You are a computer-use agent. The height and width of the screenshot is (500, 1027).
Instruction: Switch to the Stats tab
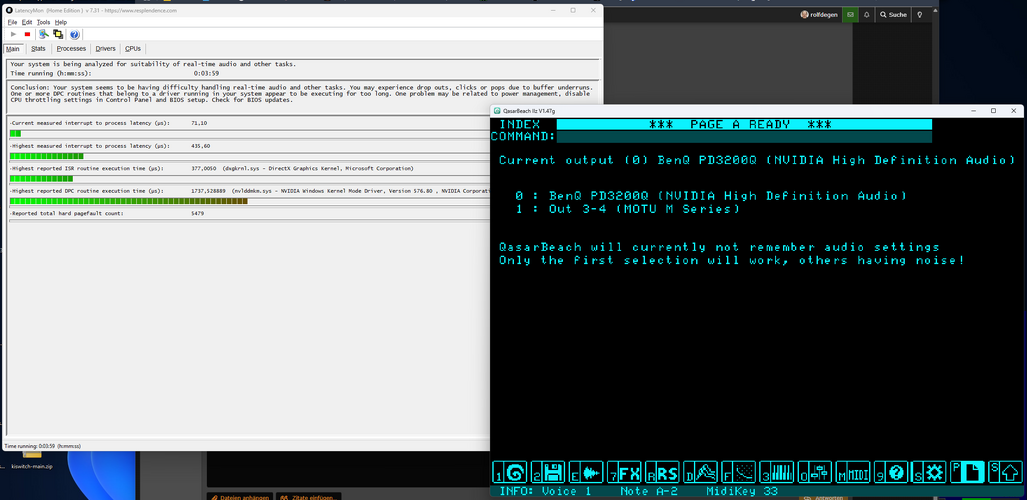click(x=39, y=48)
